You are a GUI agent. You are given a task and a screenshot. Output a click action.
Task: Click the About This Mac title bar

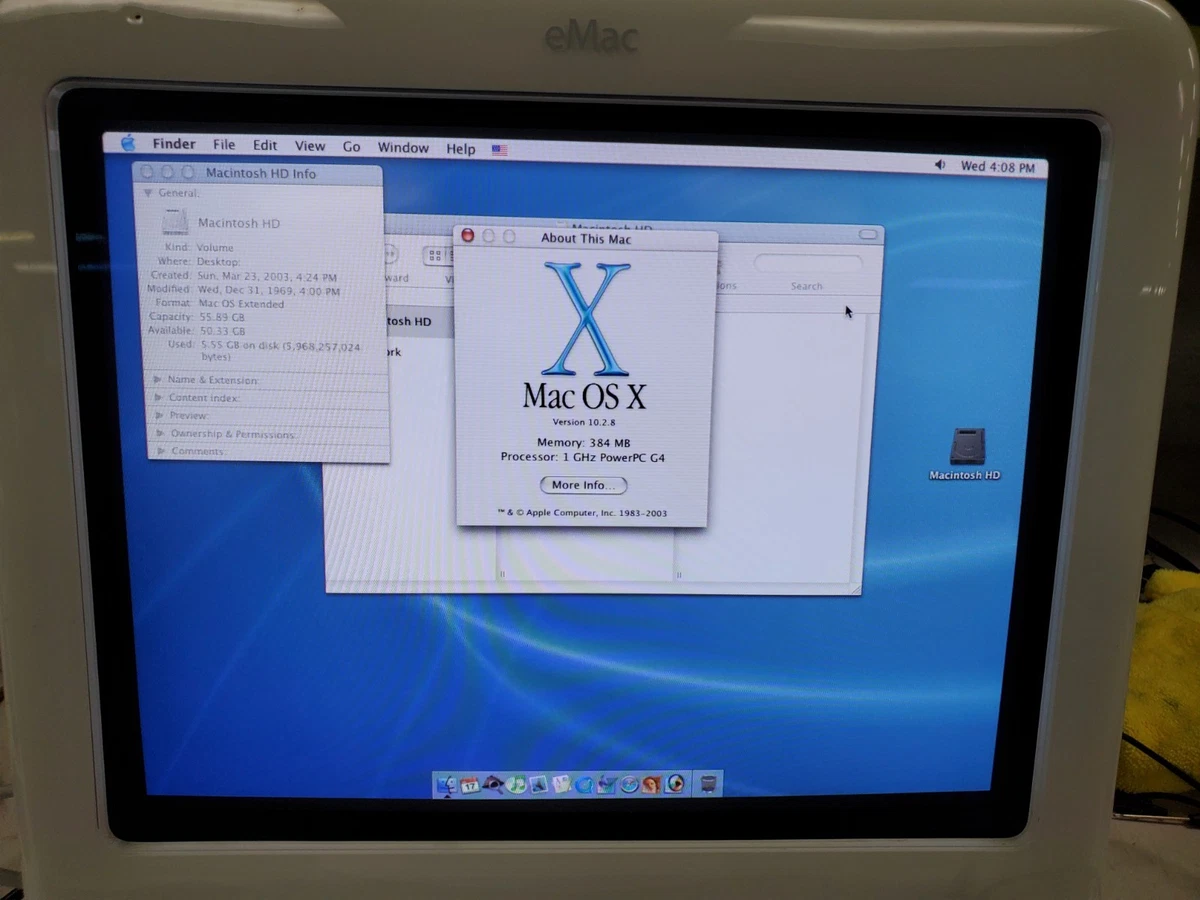[x=586, y=238]
